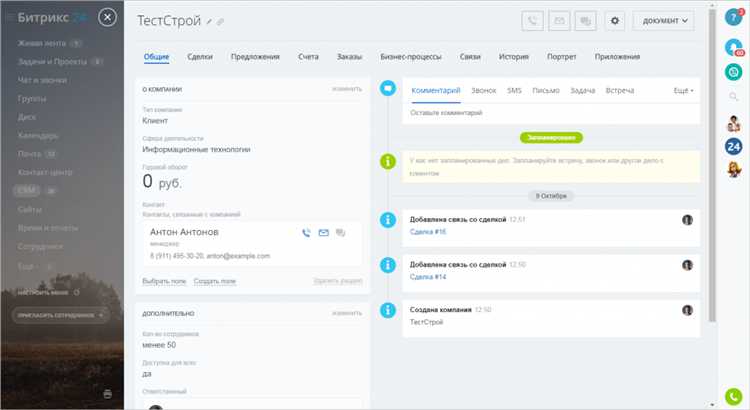This screenshot has width=750, height=410.
Task: Expand Ещё item in left menu
Action: click(29, 267)
